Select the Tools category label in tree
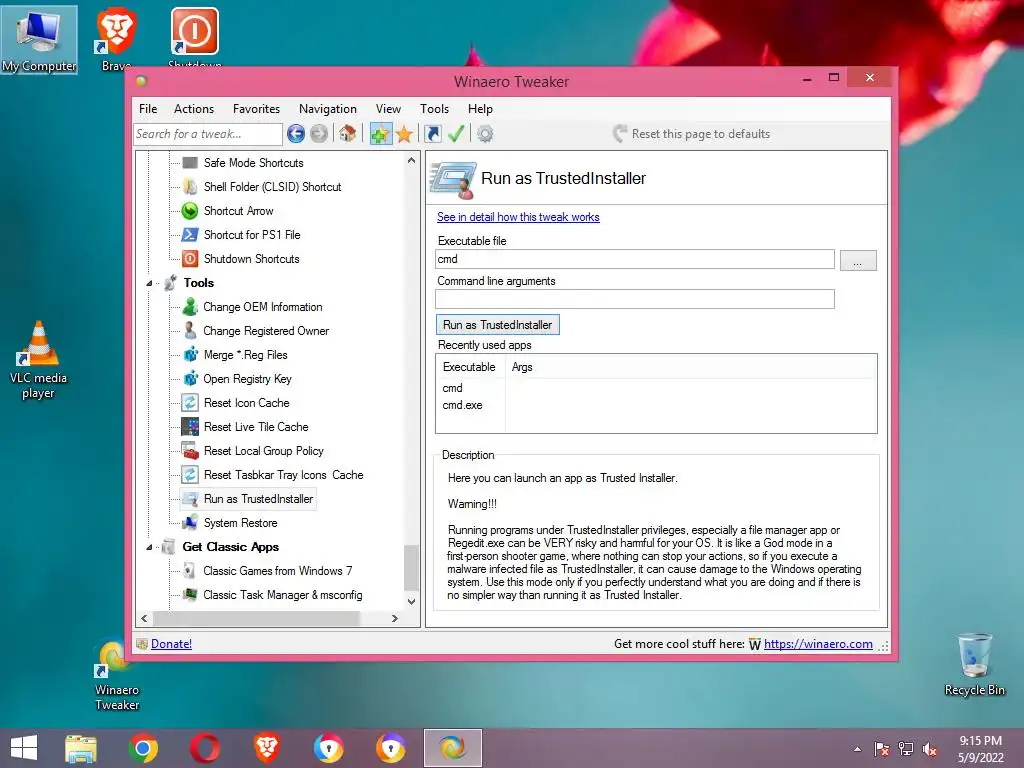This screenshot has height=768, width=1024. [x=199, y=283]
